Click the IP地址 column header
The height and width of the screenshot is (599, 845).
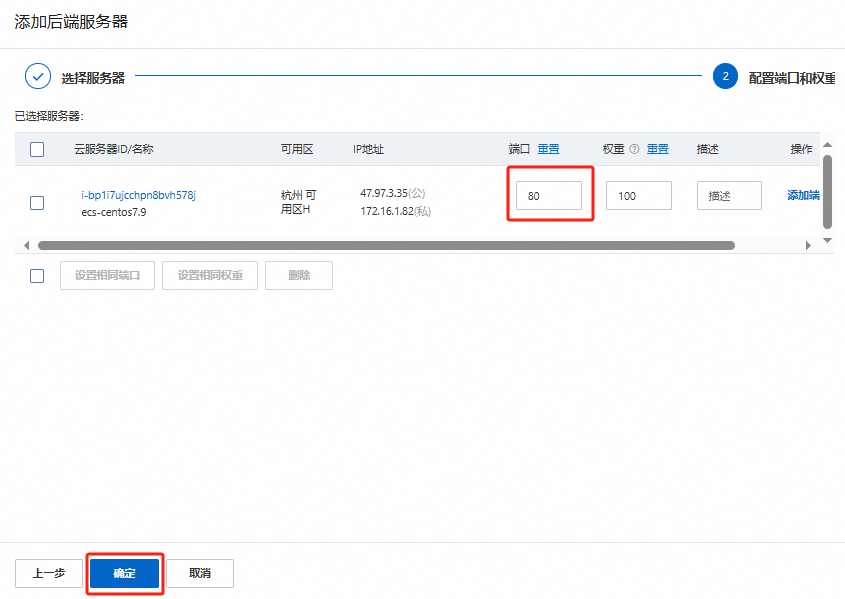tap(368, 149)
